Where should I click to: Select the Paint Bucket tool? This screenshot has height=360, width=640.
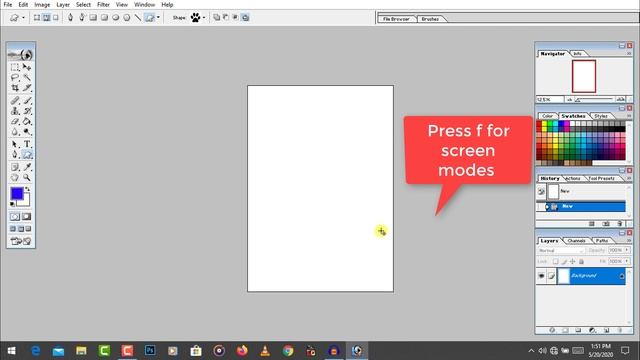pos(27,121)
